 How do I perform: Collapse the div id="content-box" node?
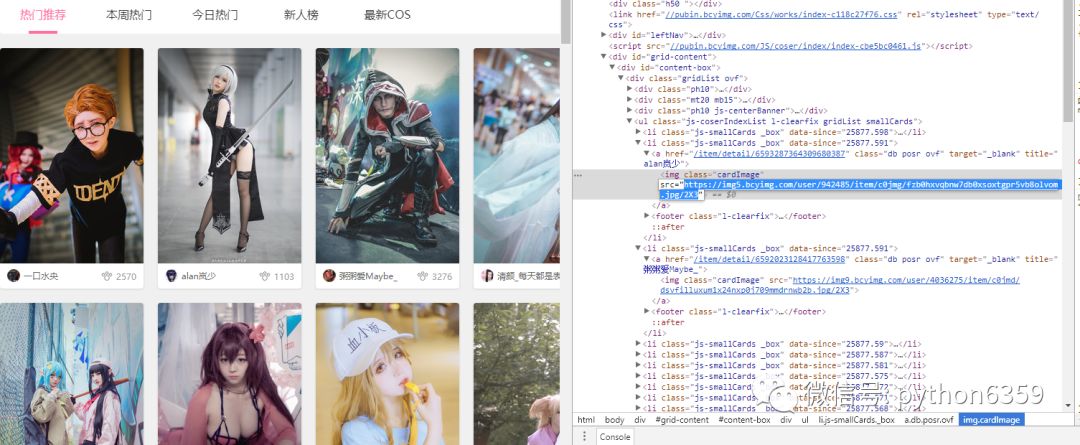point(612,68)
